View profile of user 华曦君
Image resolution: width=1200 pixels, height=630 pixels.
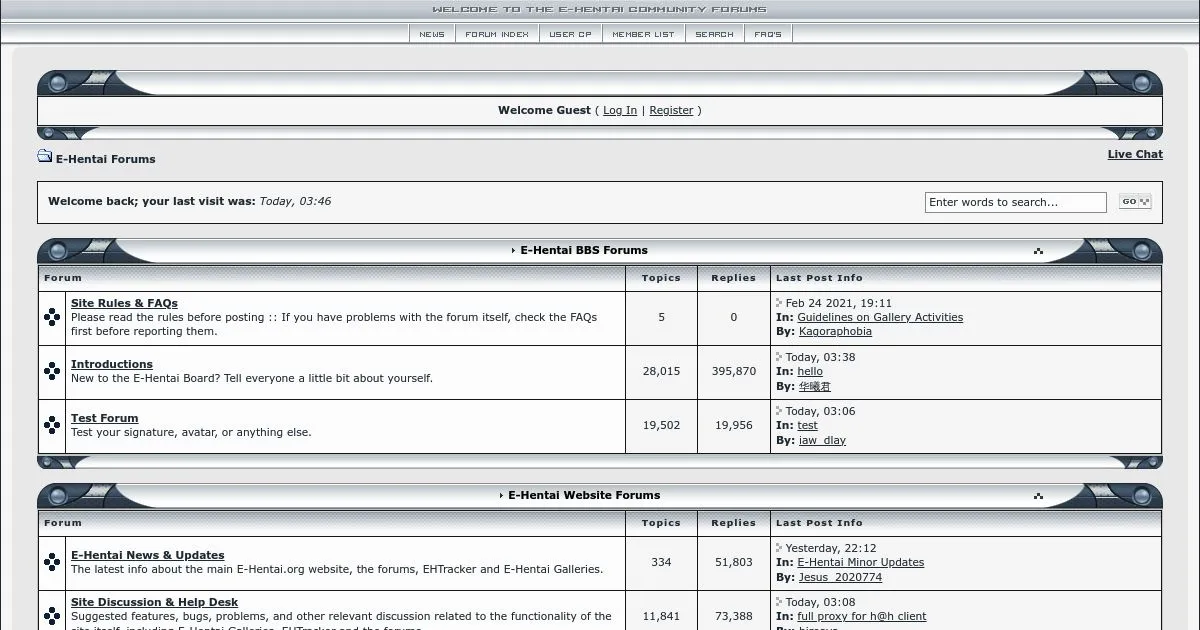click(x=815, y=386)
